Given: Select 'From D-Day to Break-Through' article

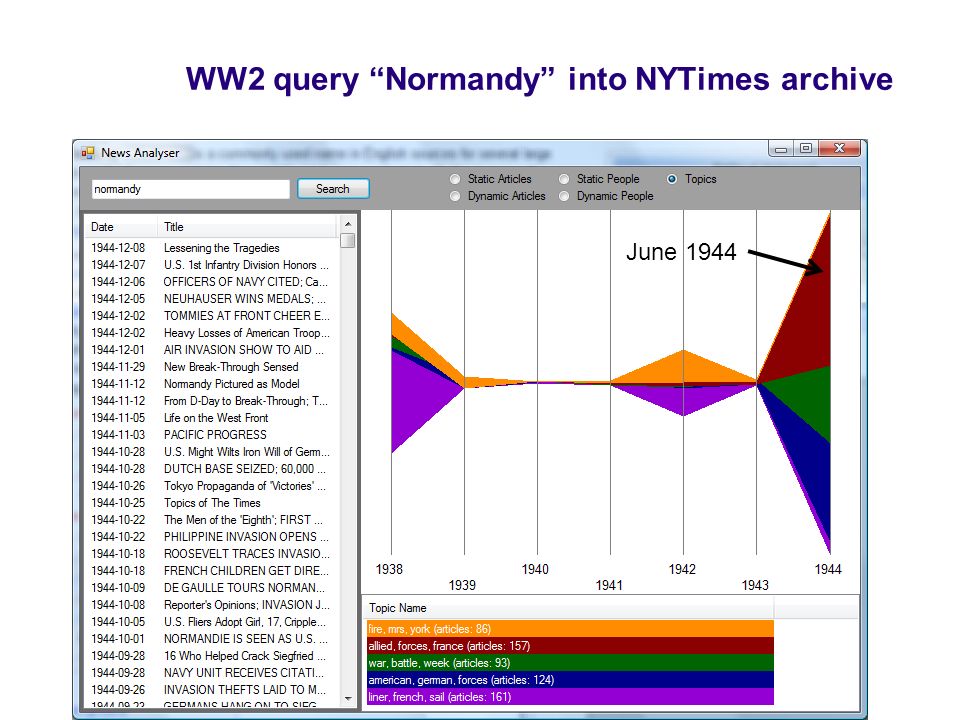Looking at the screenshot, I should (211, 401).
